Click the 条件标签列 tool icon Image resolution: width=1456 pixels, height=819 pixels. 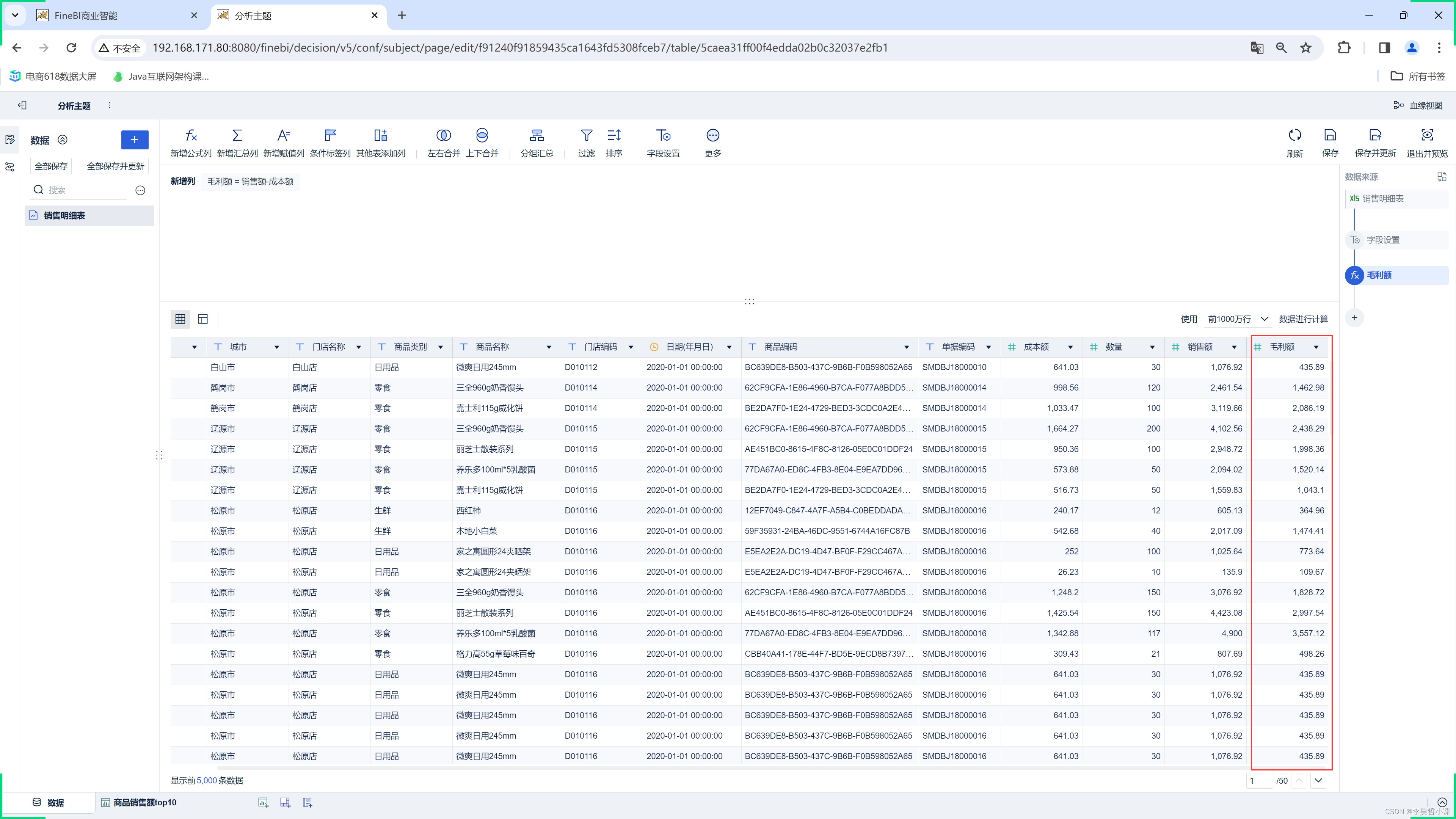(330, 136)
